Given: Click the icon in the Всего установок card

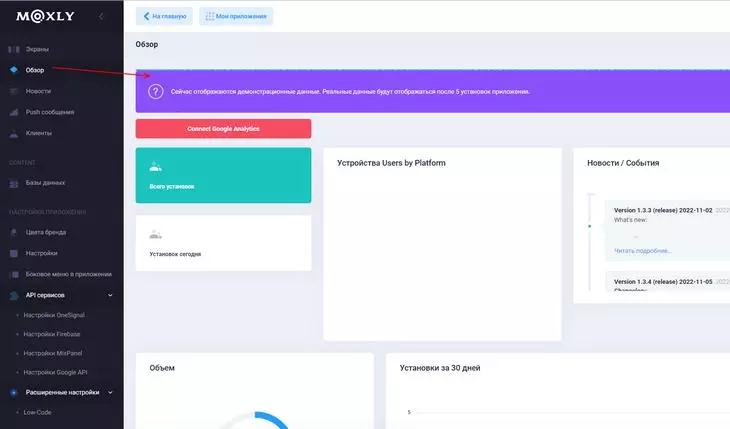Looking at the screenshot, I should [x=155, y=167].
